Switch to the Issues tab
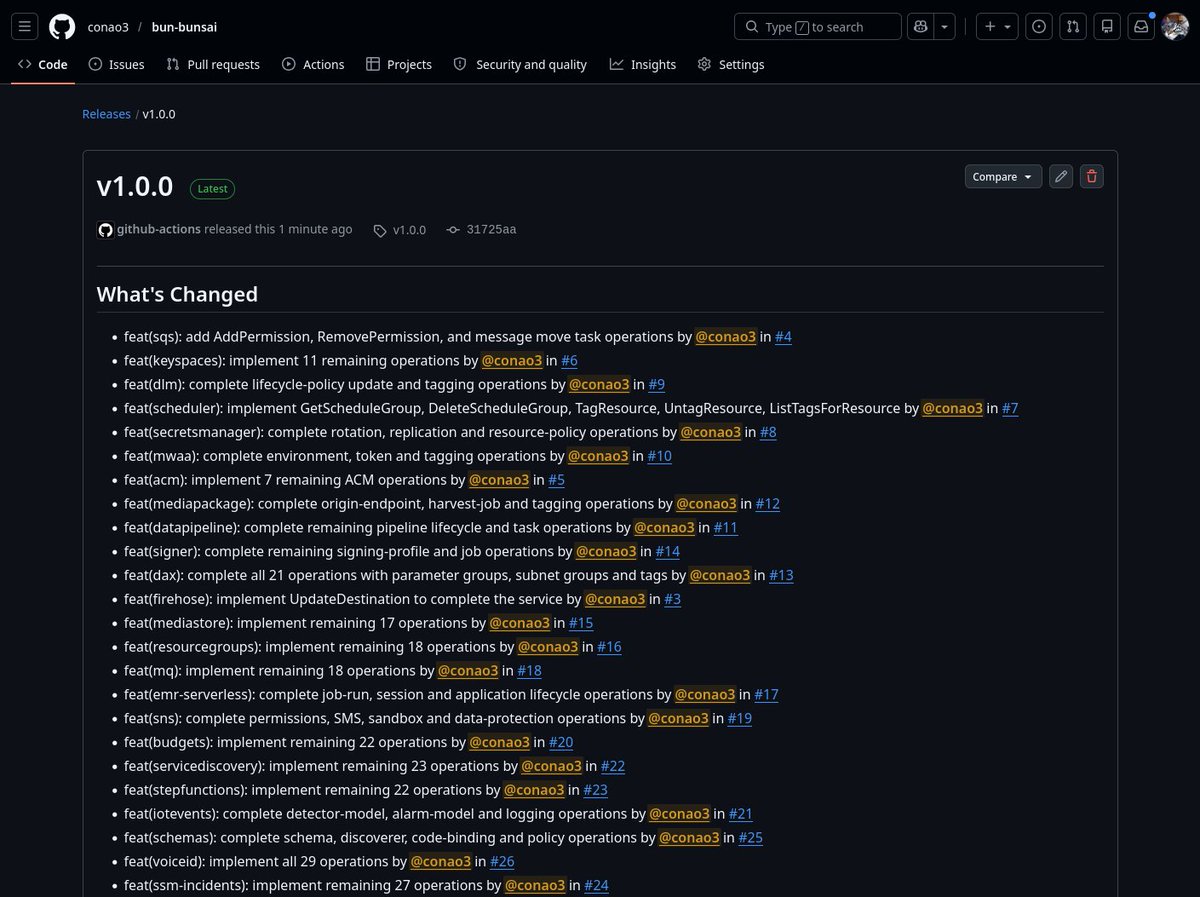This screenshot has width=1200, height=897. [117, 64]
